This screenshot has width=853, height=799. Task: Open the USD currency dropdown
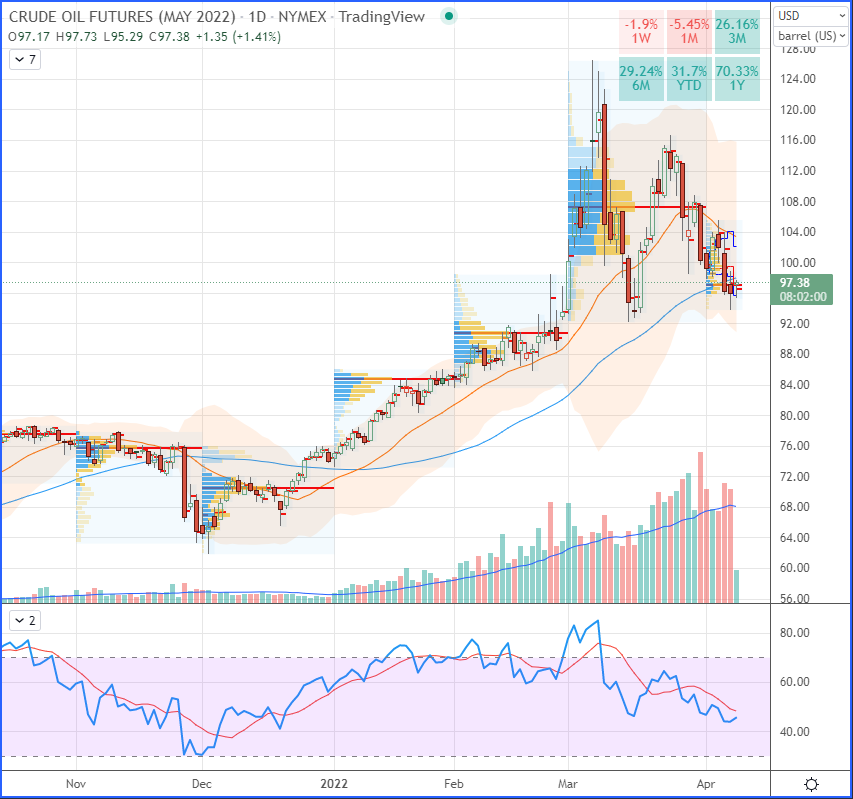click(811, 15)
